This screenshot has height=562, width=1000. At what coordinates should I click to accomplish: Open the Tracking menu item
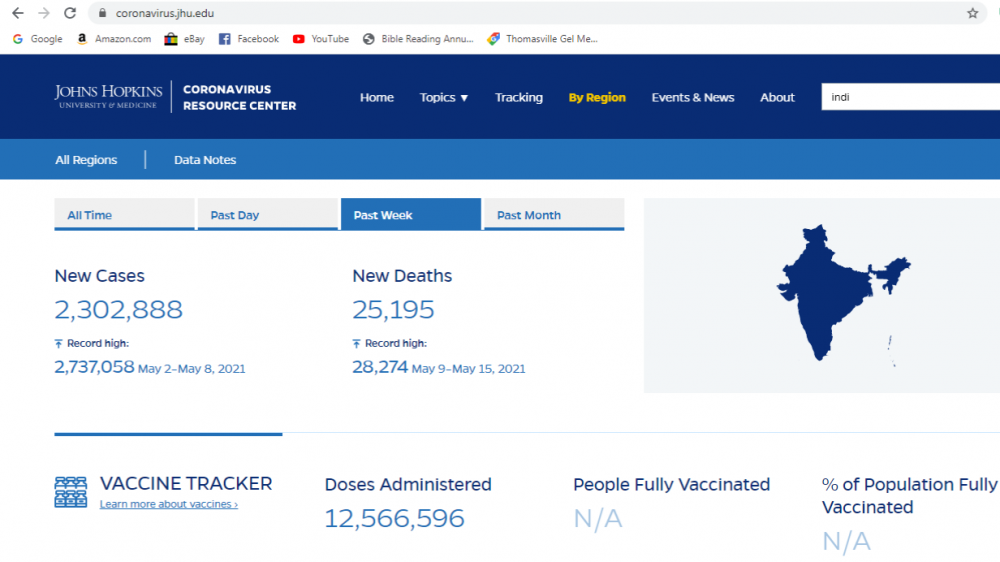point(518,97)
